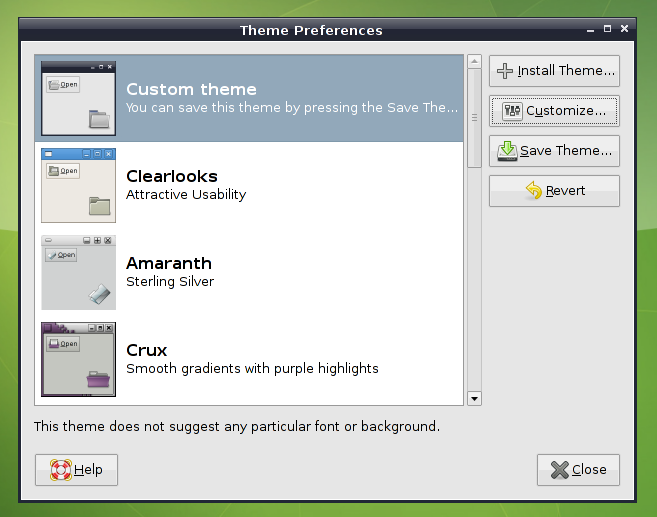Choose the Crux theme name

coord(147,350)
